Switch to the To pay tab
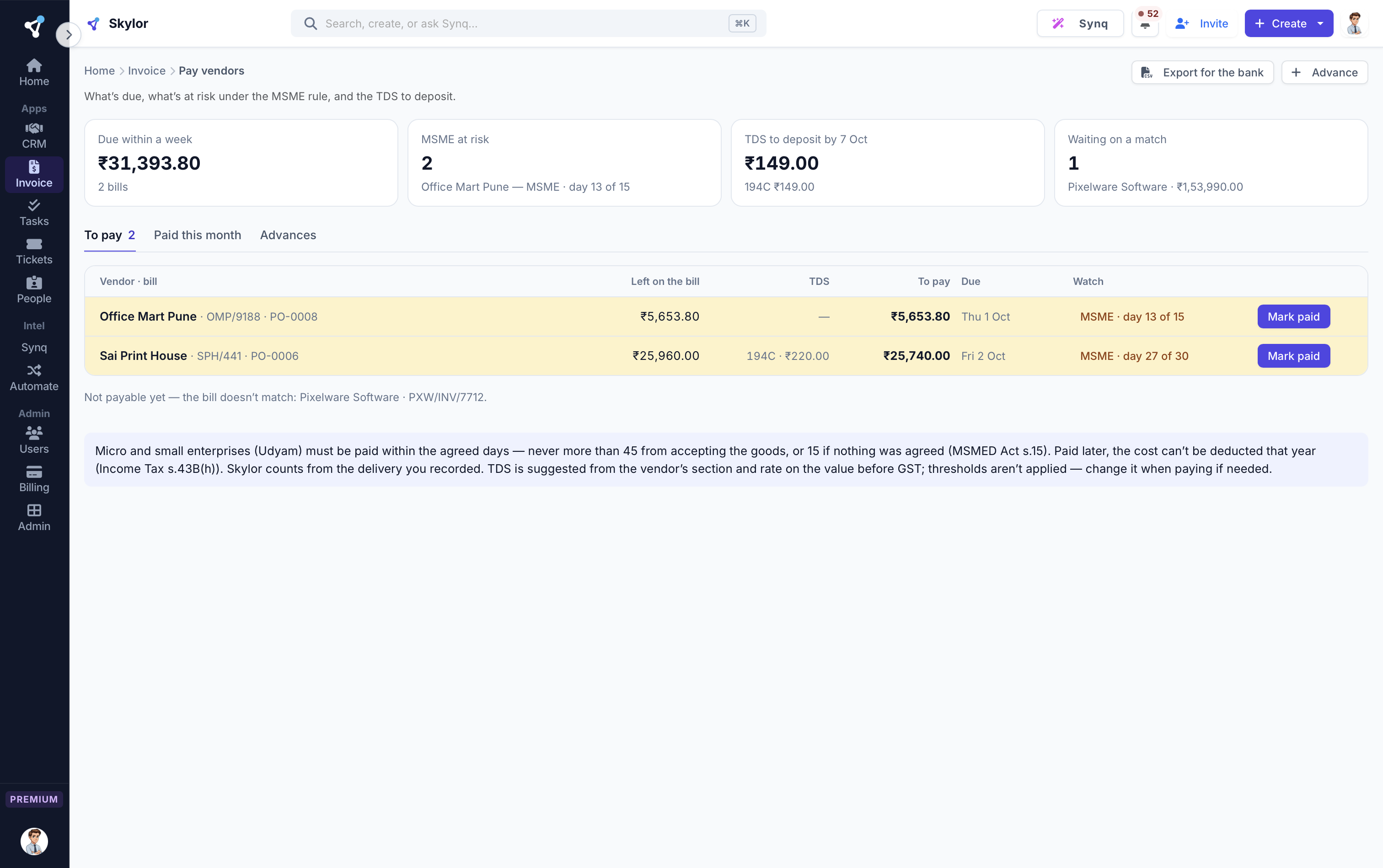 click(110, 235)
